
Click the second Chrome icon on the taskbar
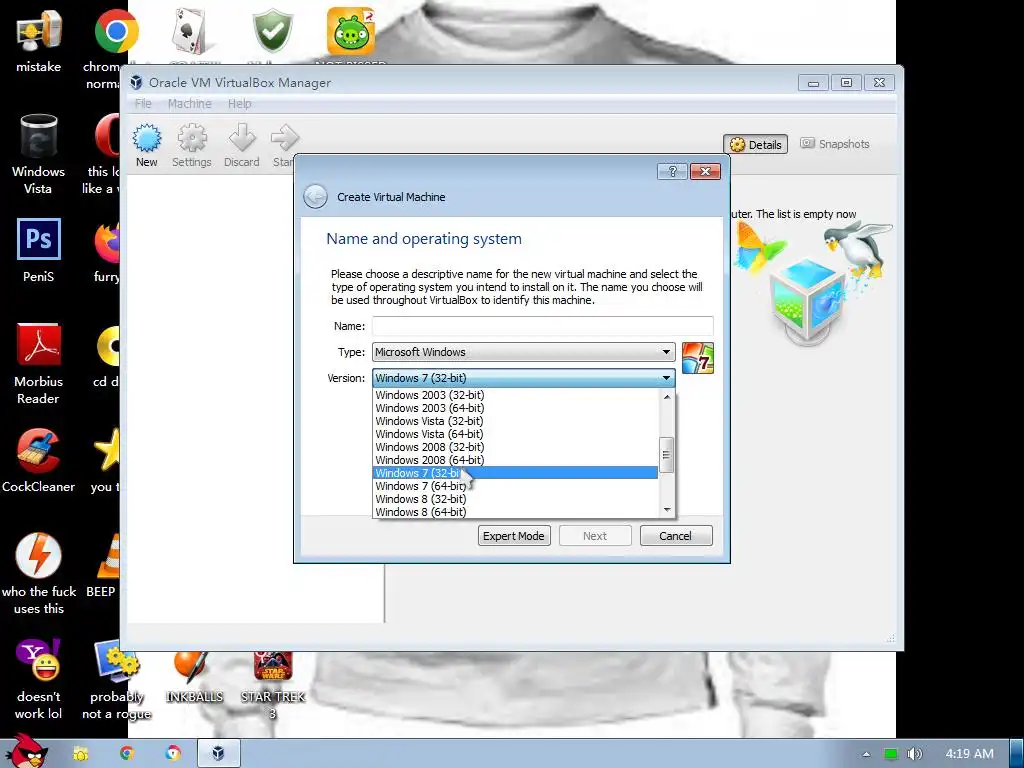pyautogui.click(x=173, y=754)
